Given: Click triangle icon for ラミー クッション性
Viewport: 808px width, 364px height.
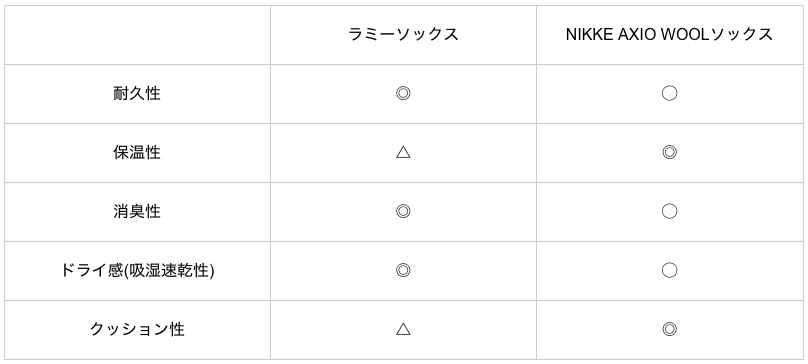Looking at the screenshot, I should point(403,329).
